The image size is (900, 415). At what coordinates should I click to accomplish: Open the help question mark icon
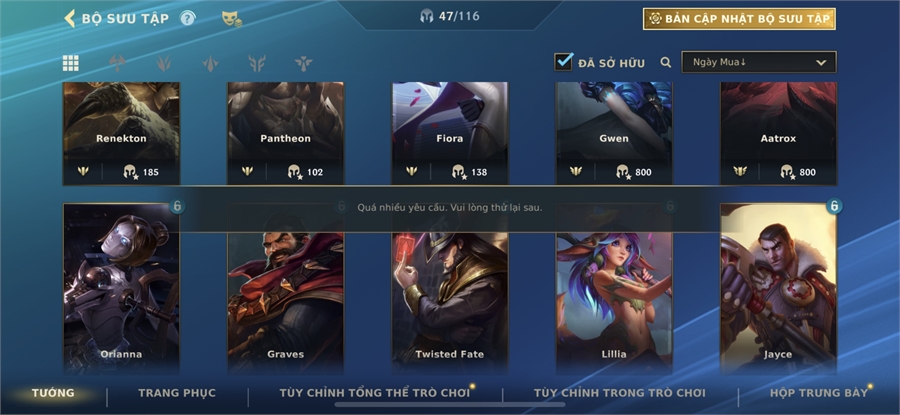[188, 18]
